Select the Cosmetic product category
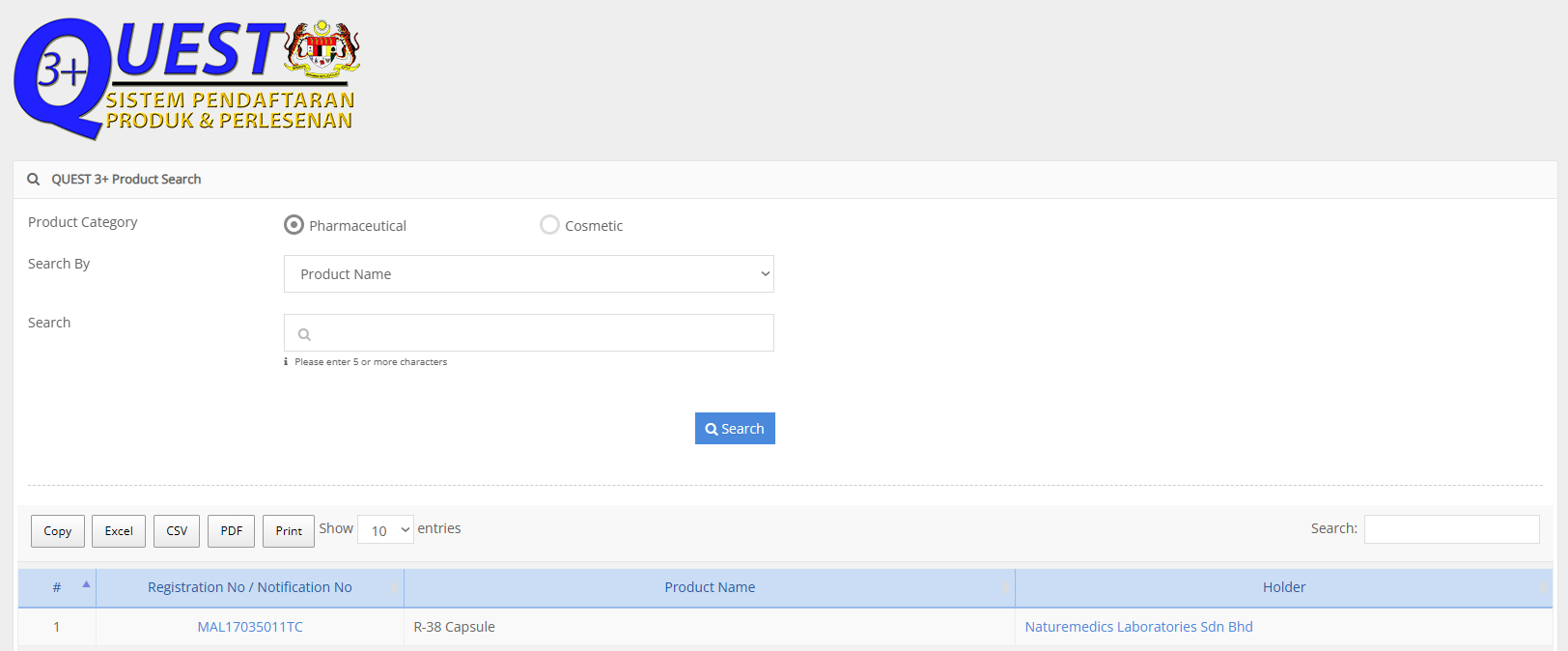Image resolution: width=1568 pixels, height=651 pixels. coord(549,225)
